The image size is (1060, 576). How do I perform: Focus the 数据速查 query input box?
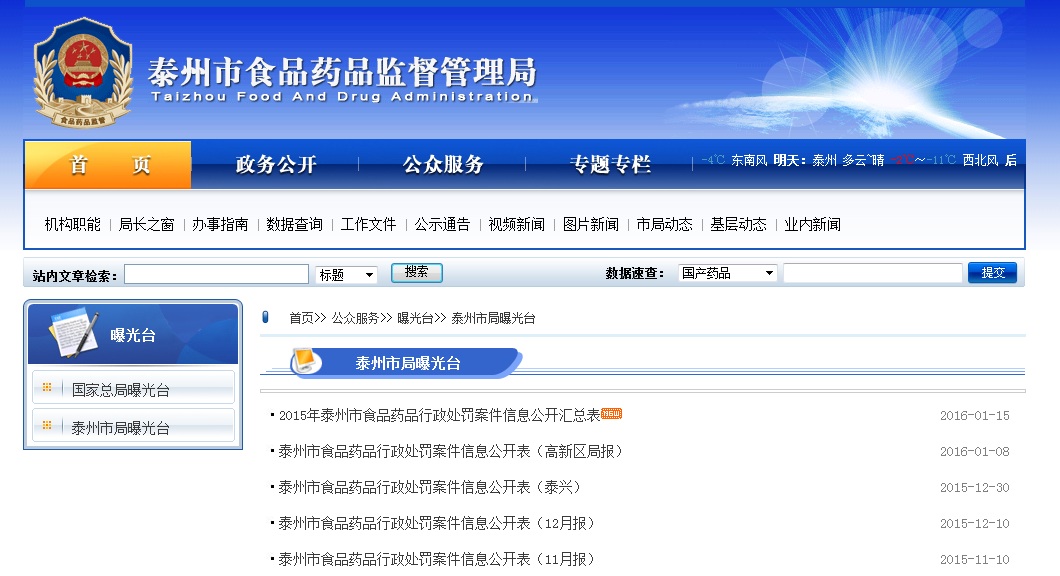click(x=872, y=273)
